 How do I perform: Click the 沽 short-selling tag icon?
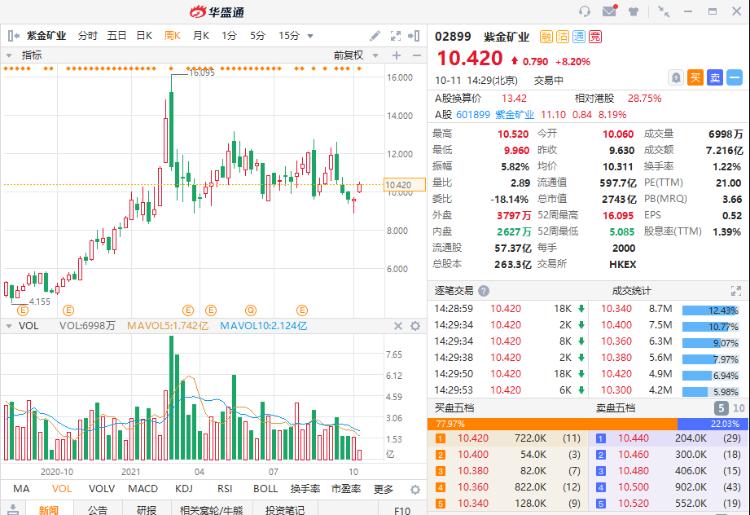pos(562,36)
